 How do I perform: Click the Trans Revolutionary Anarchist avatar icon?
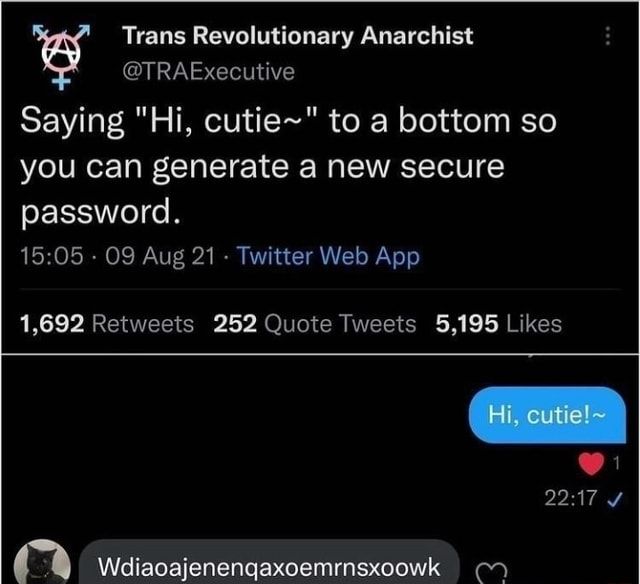pyautogui.click(x=61, y=56)
